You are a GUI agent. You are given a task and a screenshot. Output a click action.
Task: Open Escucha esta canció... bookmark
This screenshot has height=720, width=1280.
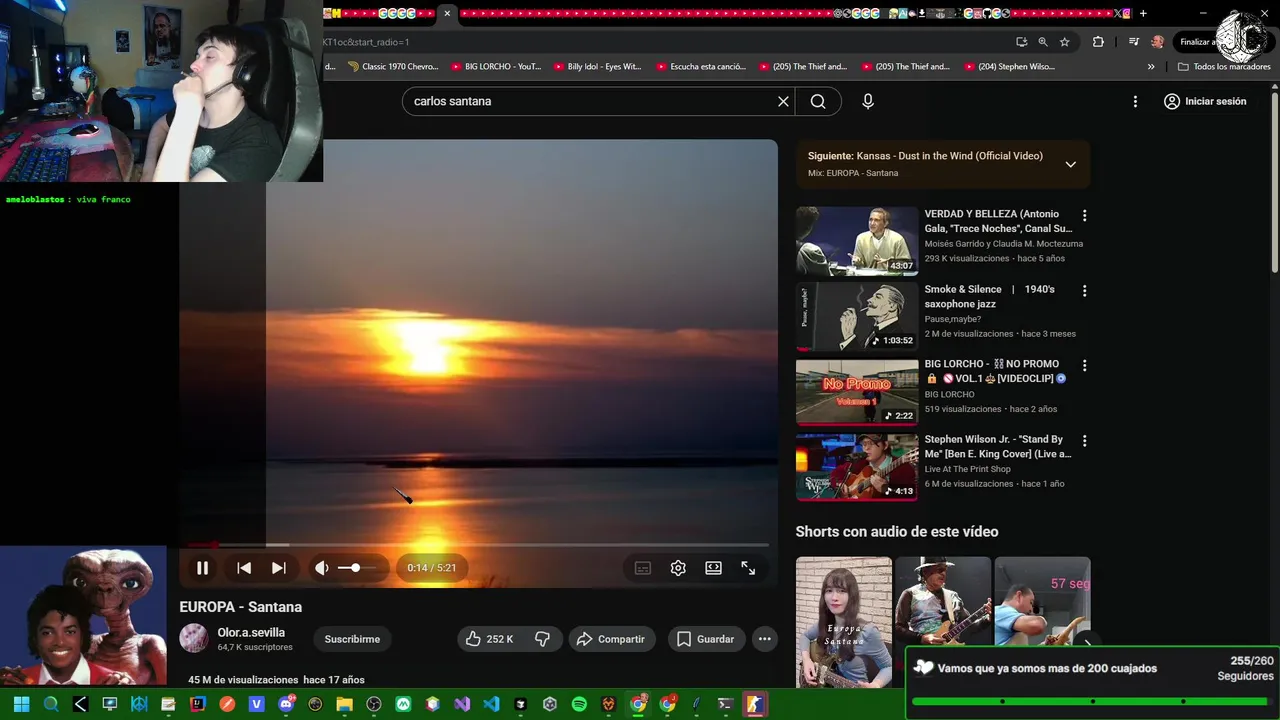pos(701,67)
